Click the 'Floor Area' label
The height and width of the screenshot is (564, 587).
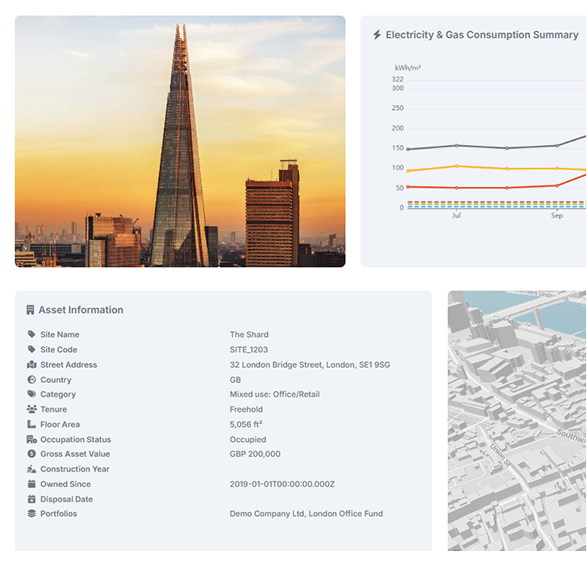tap(60, 424)
